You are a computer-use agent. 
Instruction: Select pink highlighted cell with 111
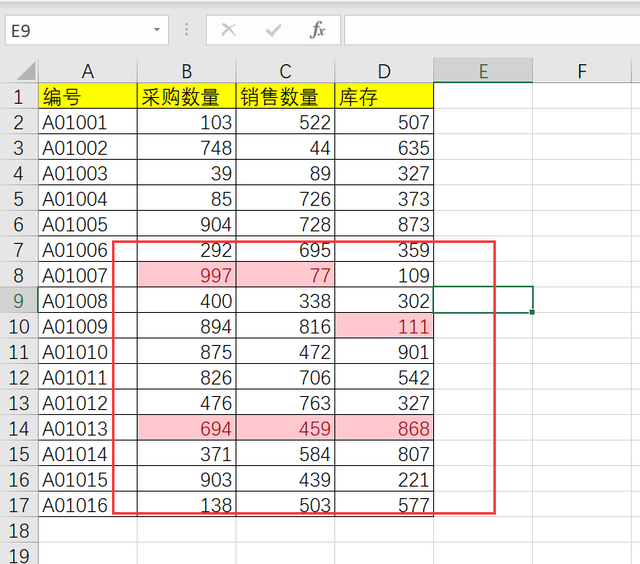(384, 326)
